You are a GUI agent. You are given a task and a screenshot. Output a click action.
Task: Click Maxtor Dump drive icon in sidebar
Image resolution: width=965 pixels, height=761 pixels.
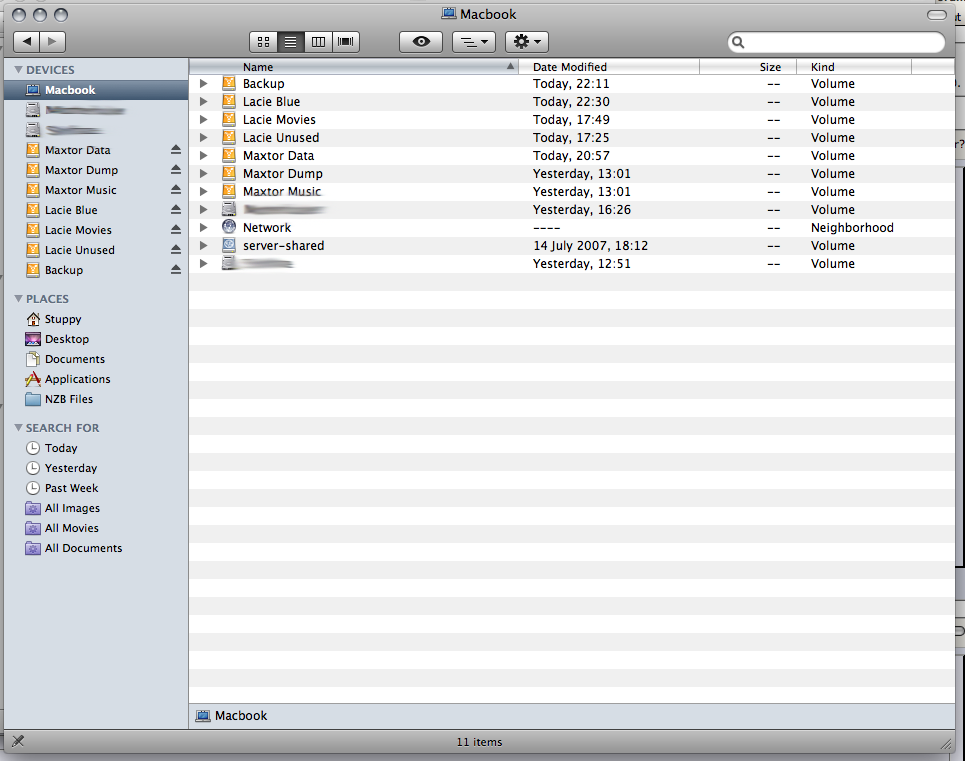pos(33,170)
